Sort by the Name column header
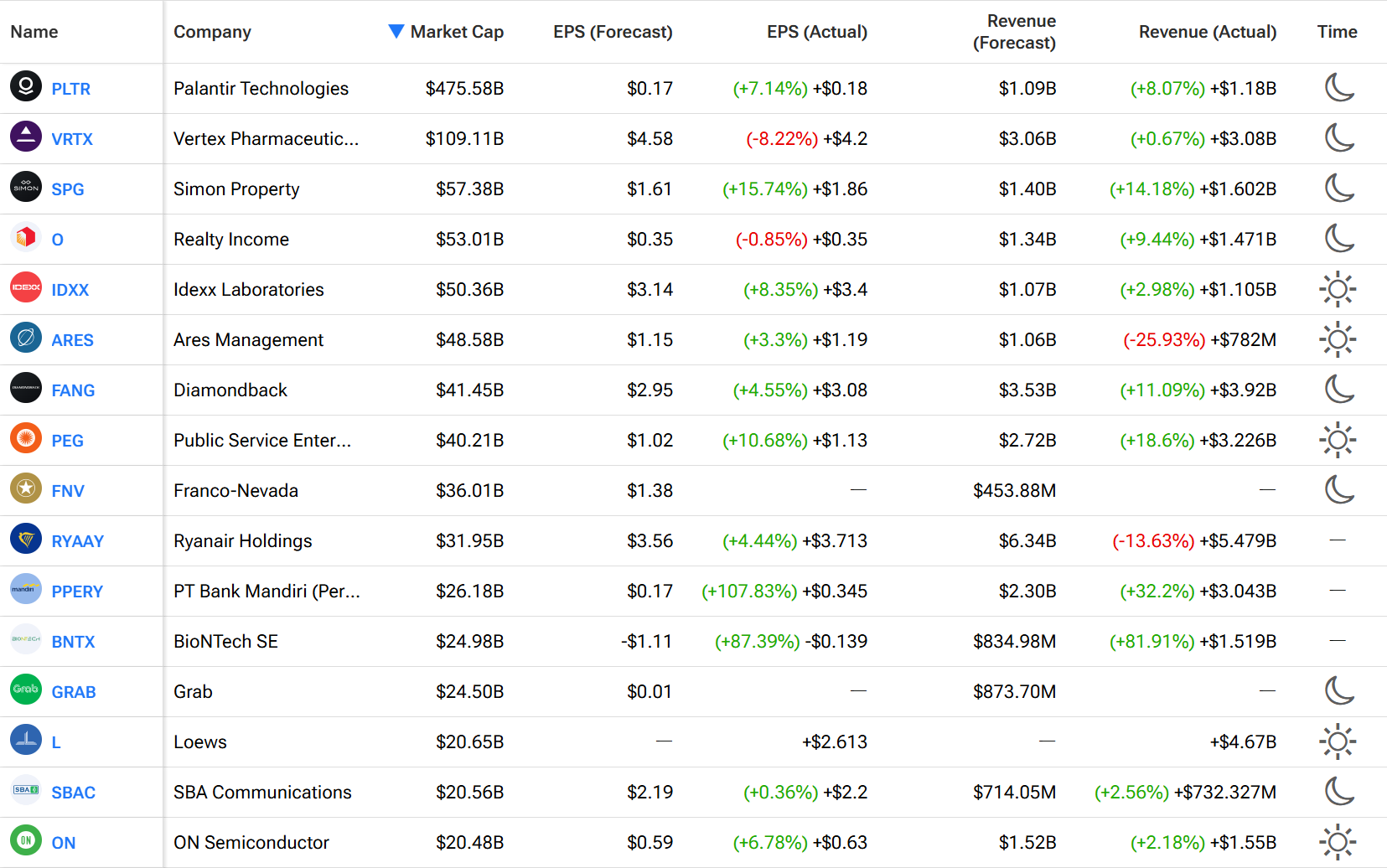The image size is (1387, 868). (x=34, y=32)
